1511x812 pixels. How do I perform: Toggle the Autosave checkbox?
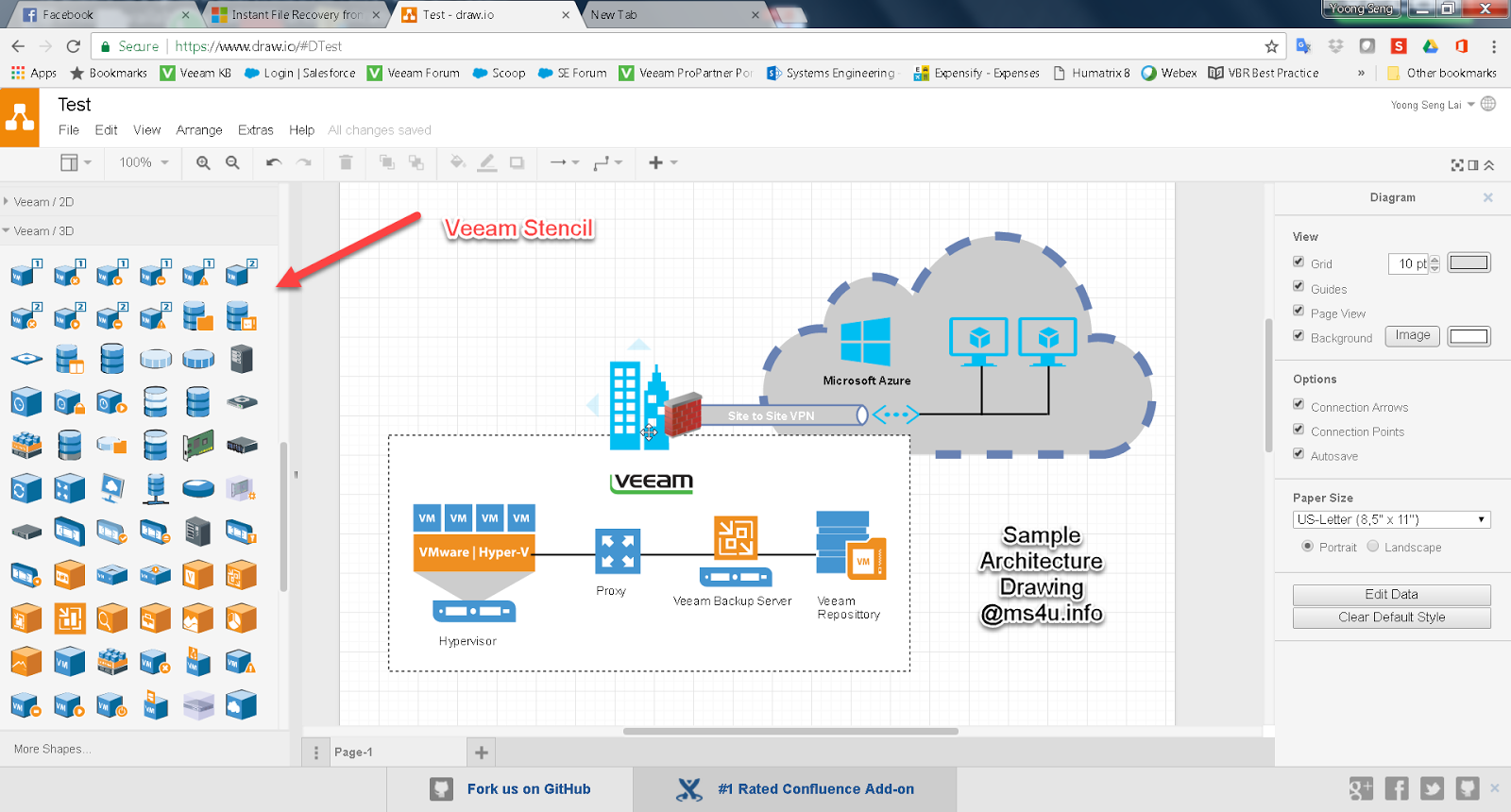(x=1299, y=453)
